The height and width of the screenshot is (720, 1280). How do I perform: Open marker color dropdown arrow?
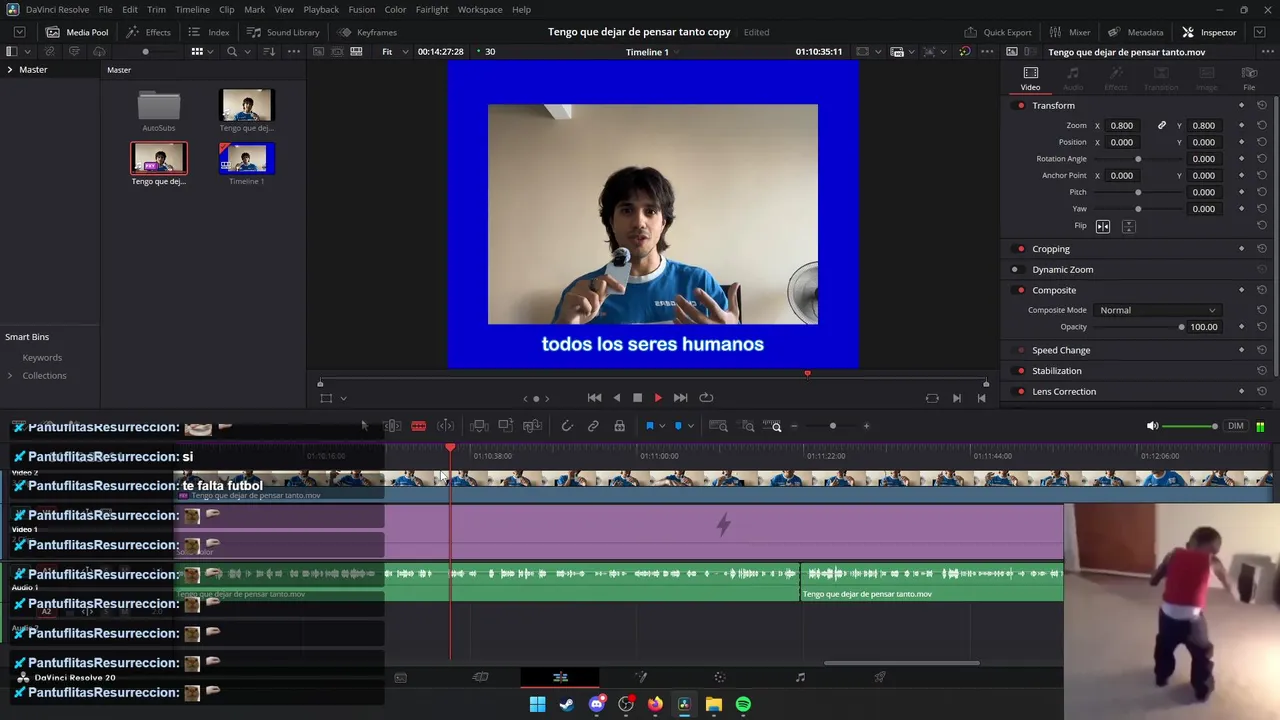(690, 427)
